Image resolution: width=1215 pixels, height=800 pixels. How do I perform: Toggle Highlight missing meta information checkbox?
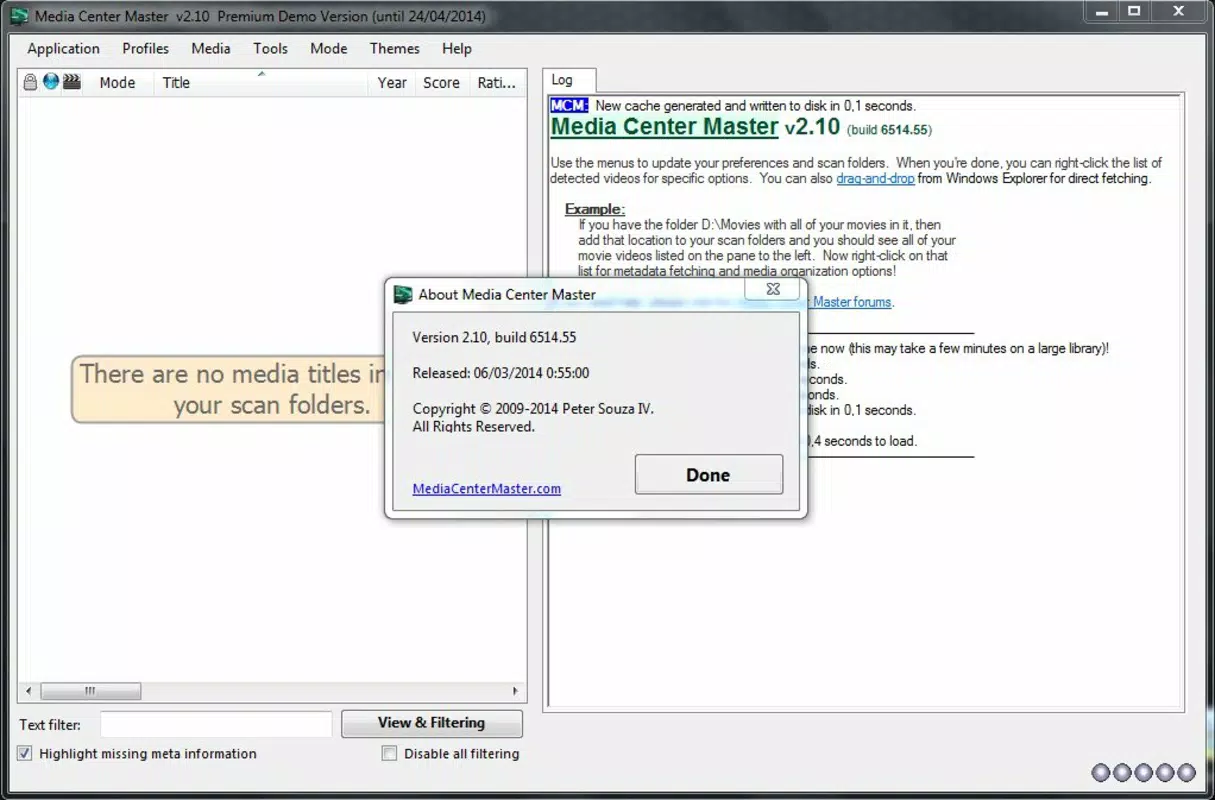(x=25, y=754)
